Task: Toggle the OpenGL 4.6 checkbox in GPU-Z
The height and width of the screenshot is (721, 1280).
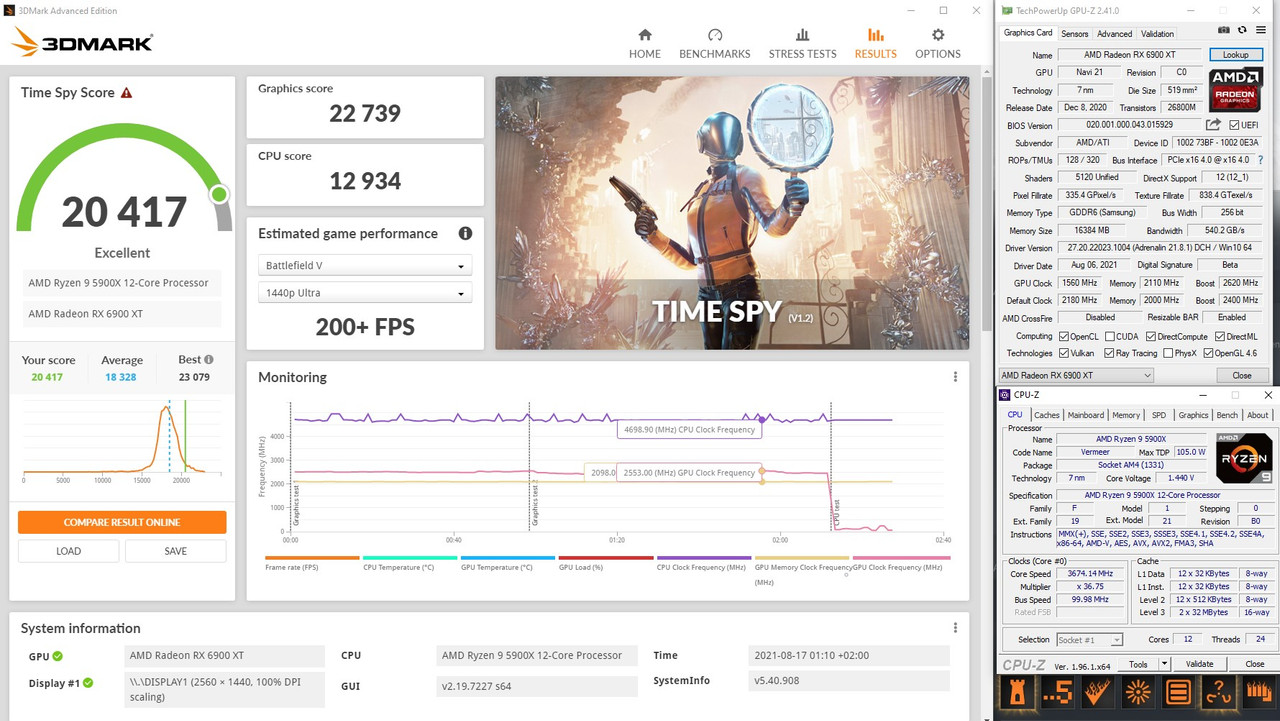Action: (x=1208, y=354)
